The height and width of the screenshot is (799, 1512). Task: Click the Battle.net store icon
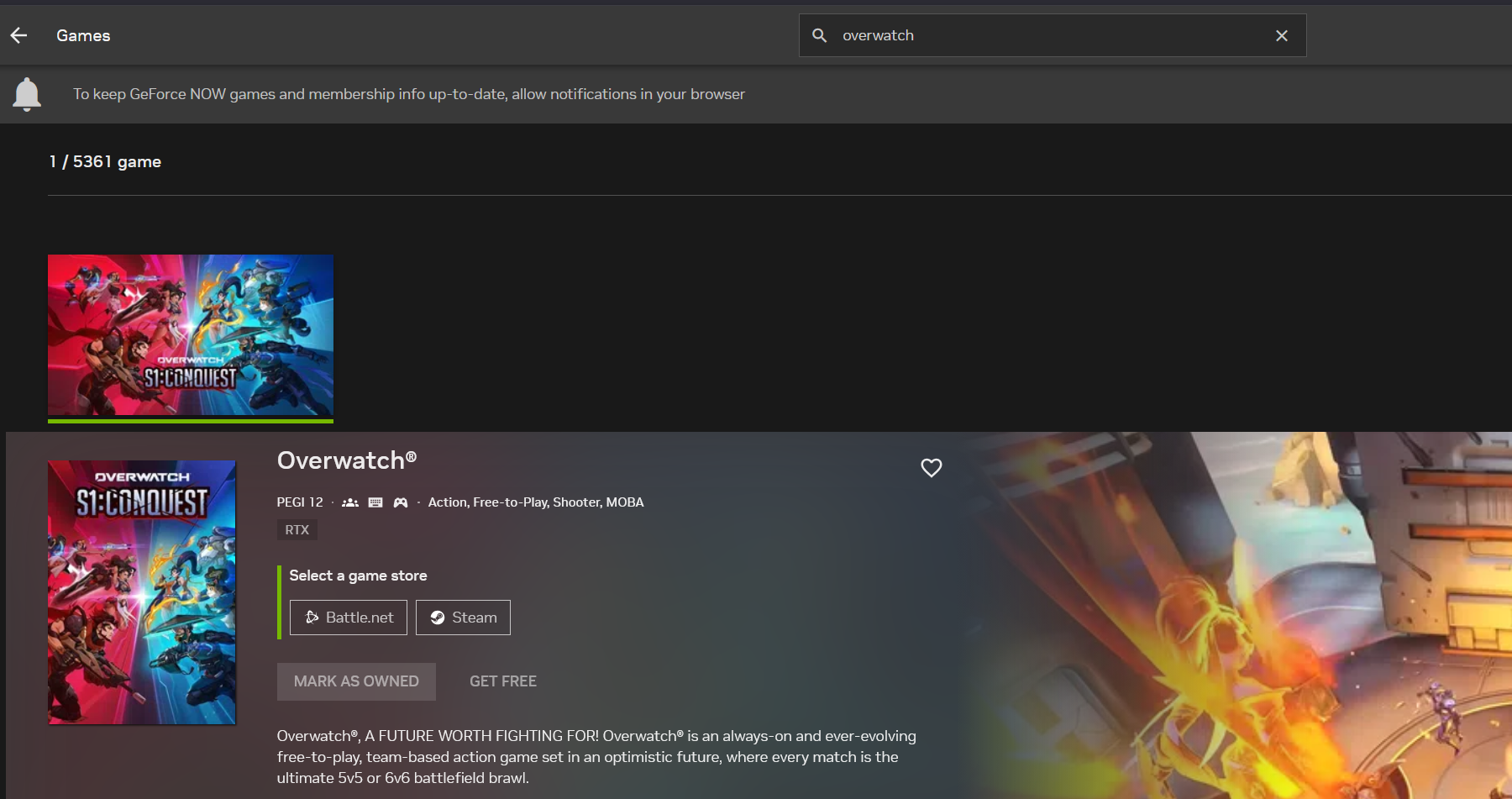[312, 617]
